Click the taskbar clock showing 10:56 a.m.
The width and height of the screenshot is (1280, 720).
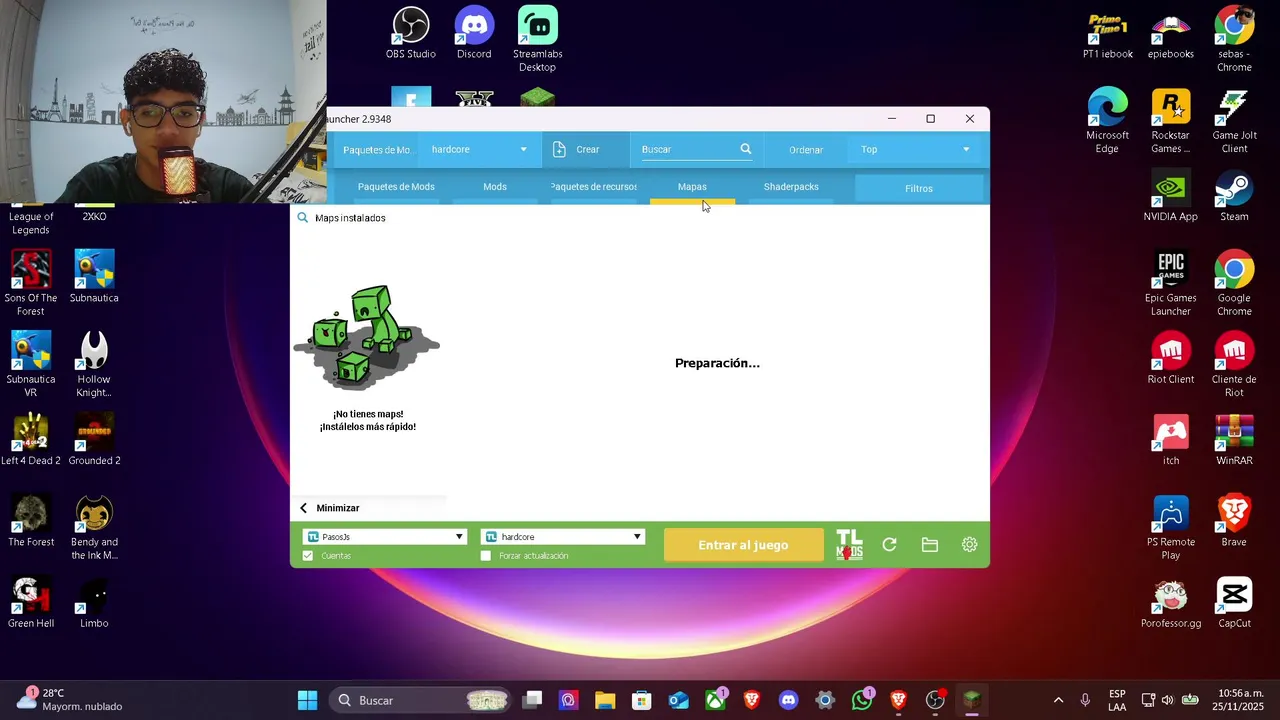tap(1240, 700)
